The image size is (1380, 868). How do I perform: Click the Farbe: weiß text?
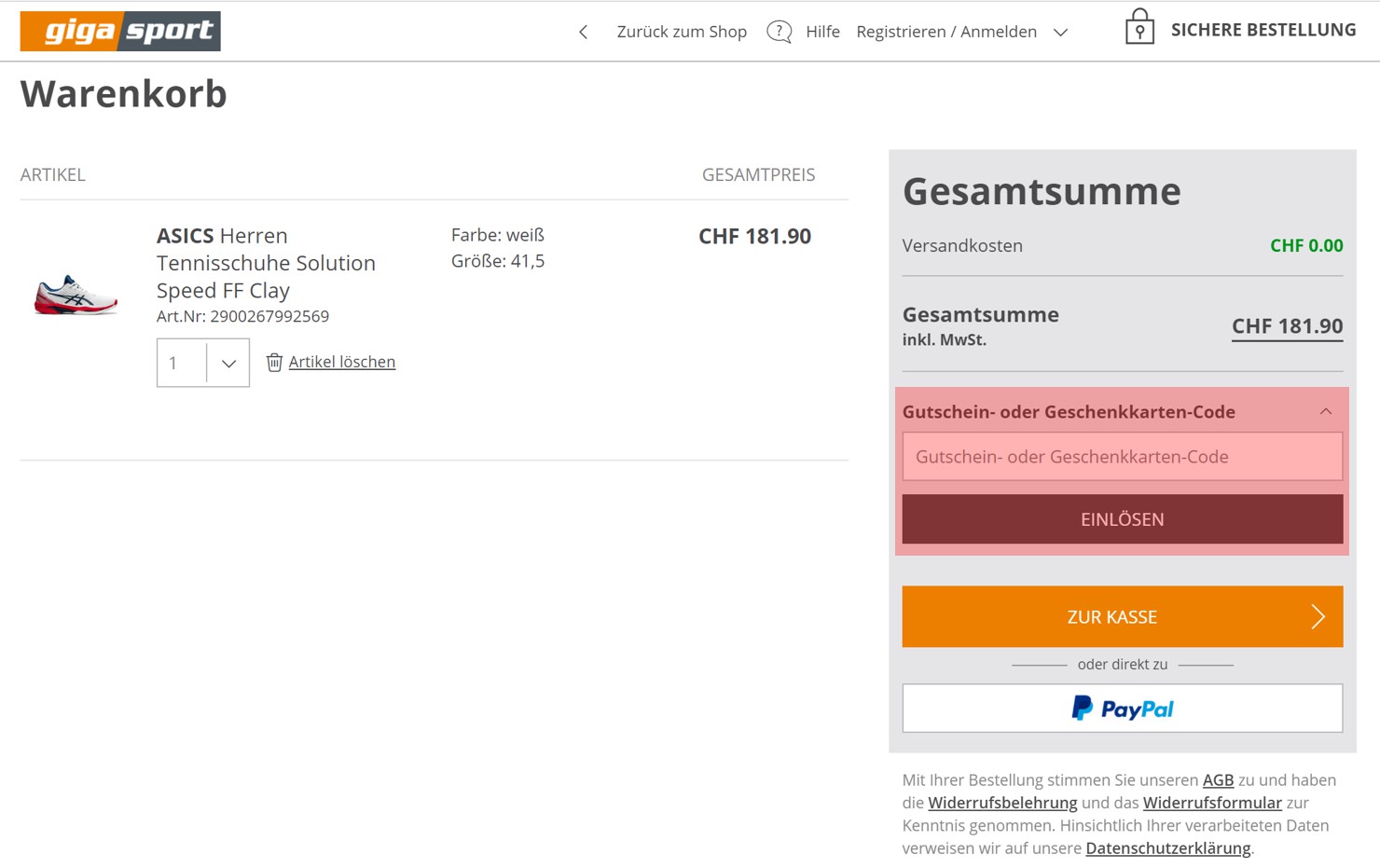tap(498, 235)
